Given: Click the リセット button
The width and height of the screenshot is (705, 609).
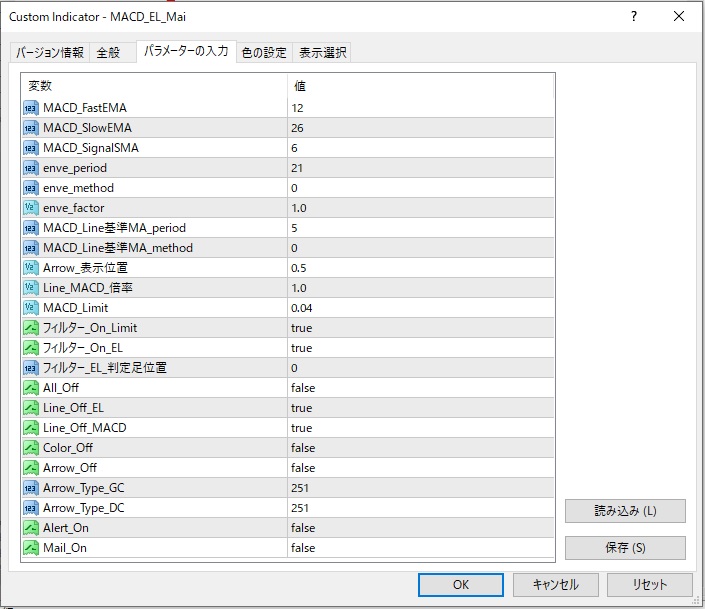Looking at the screenshot, I should click(650, 585).
